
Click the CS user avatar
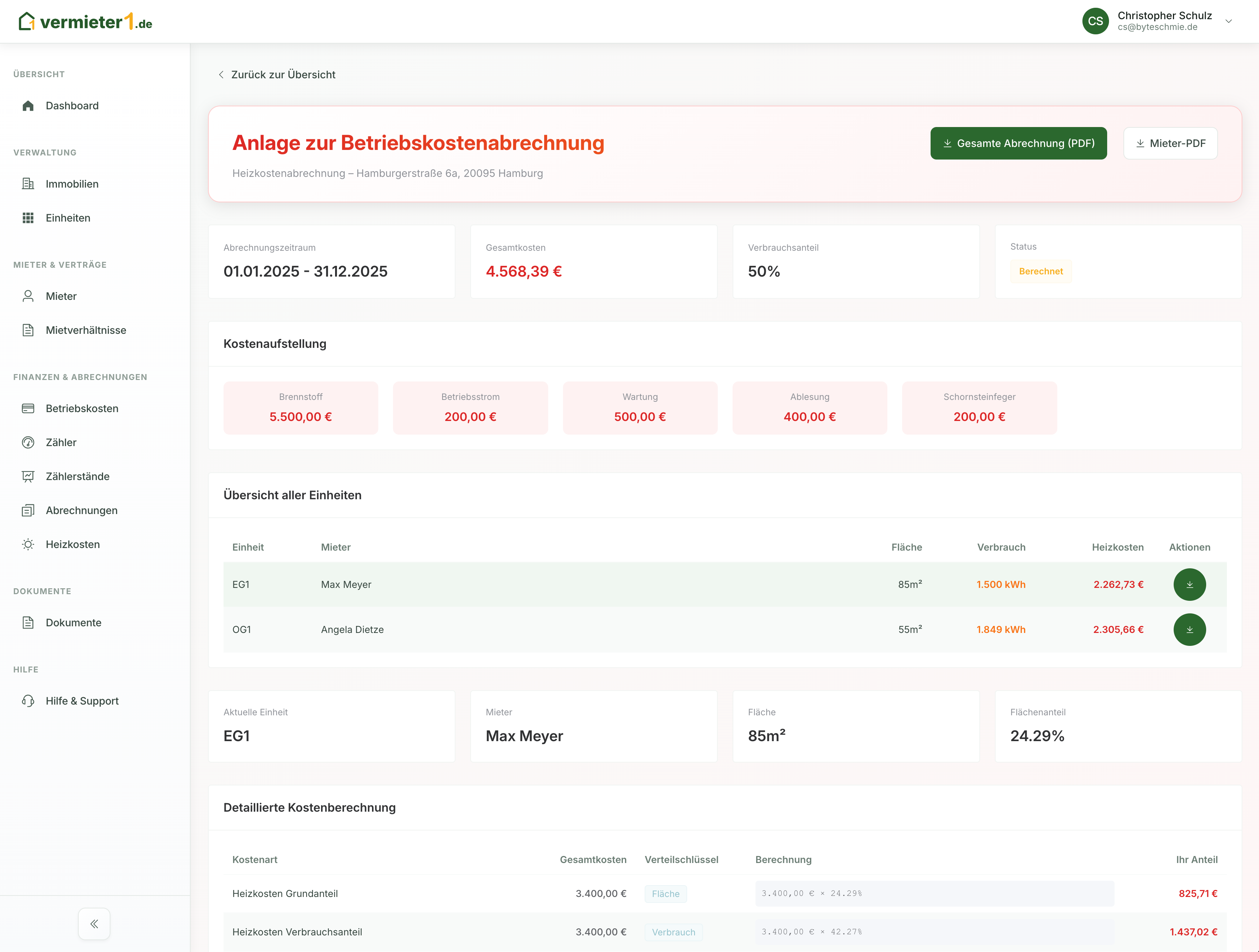[1095, 22]
